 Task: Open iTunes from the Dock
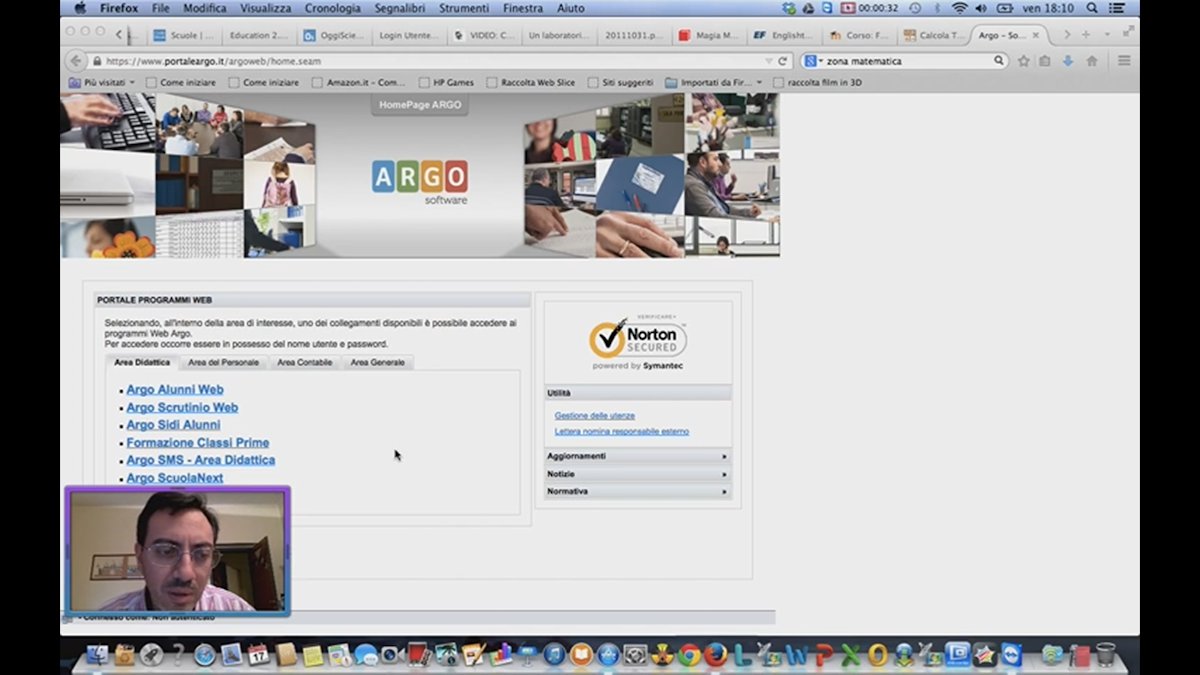(554, 655)
